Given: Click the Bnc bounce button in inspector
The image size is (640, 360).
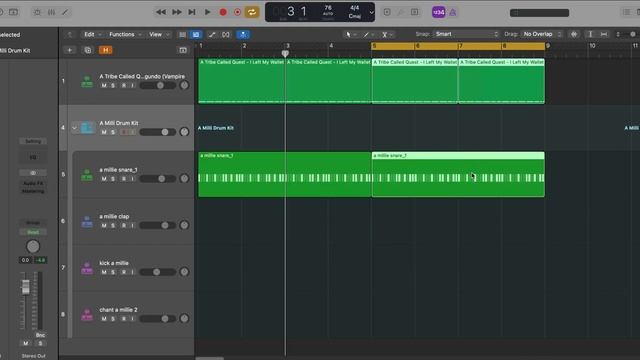Looking at the screenshot, I should point(40,335).
